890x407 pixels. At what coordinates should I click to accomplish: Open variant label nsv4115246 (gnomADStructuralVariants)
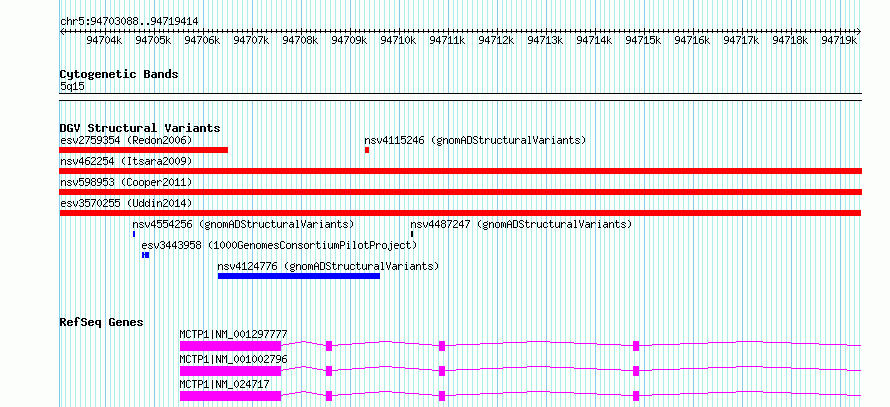pos(475,140)
